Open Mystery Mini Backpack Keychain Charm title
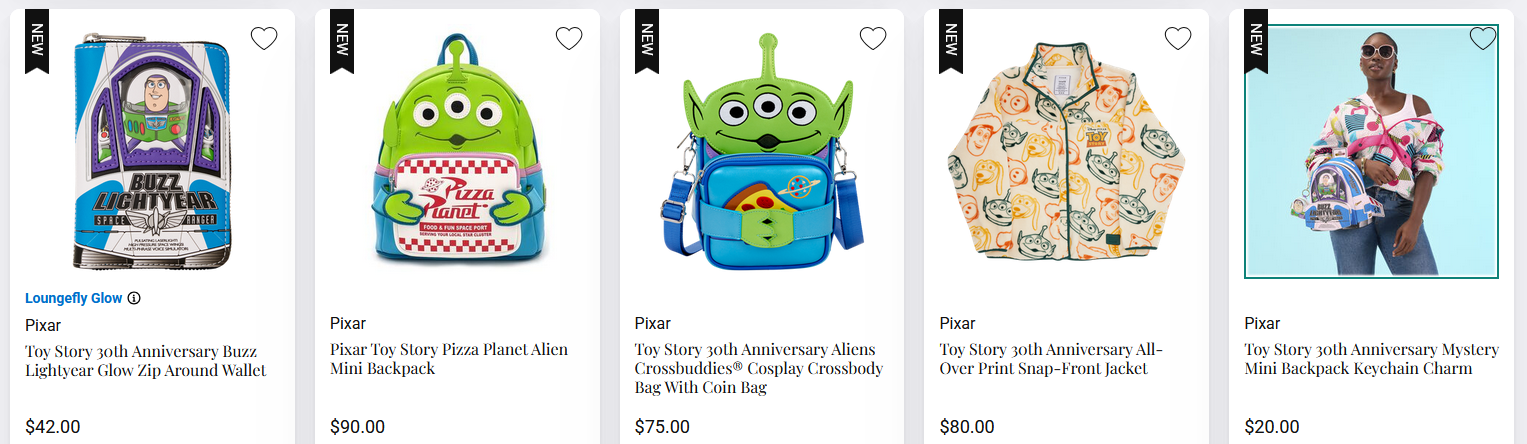Screen dimensions: 1527x444 click(x=1371, y=359)
